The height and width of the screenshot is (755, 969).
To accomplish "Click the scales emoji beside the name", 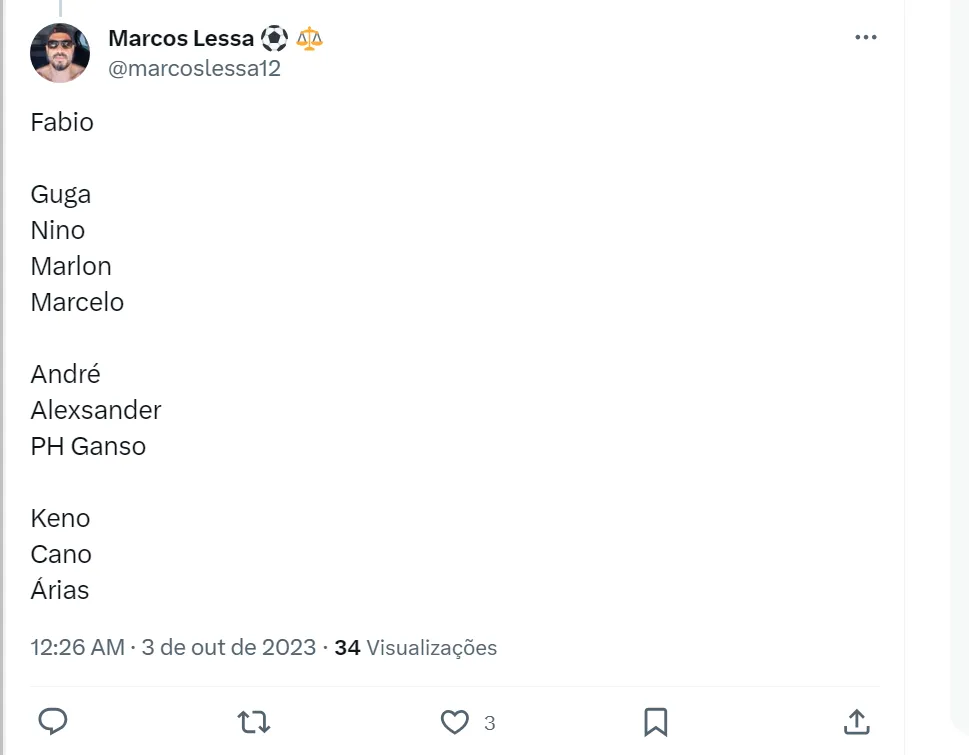I will 310,38.
